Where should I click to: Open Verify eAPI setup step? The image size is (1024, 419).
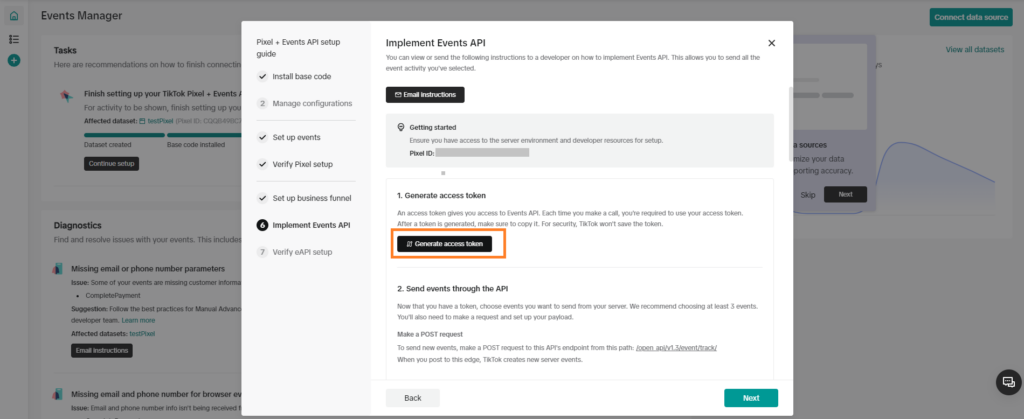304,252
